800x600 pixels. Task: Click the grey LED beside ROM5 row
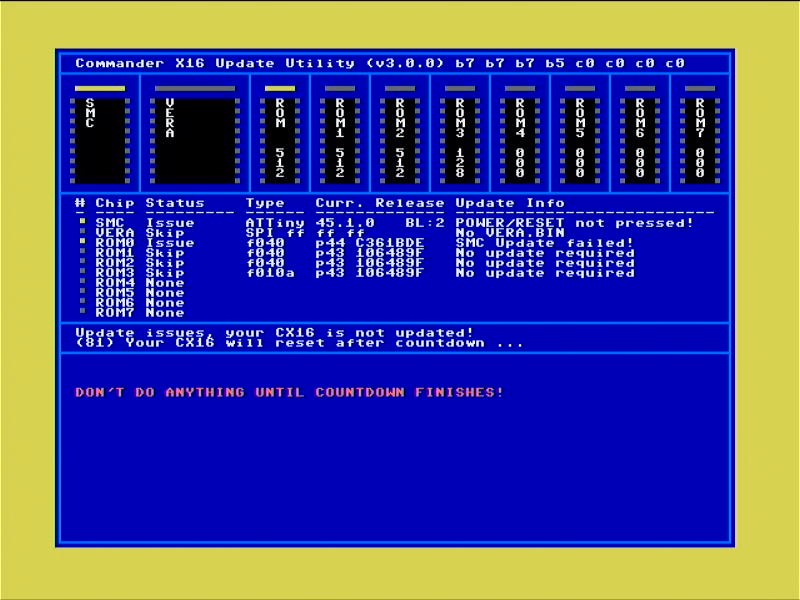pos(83,291)
